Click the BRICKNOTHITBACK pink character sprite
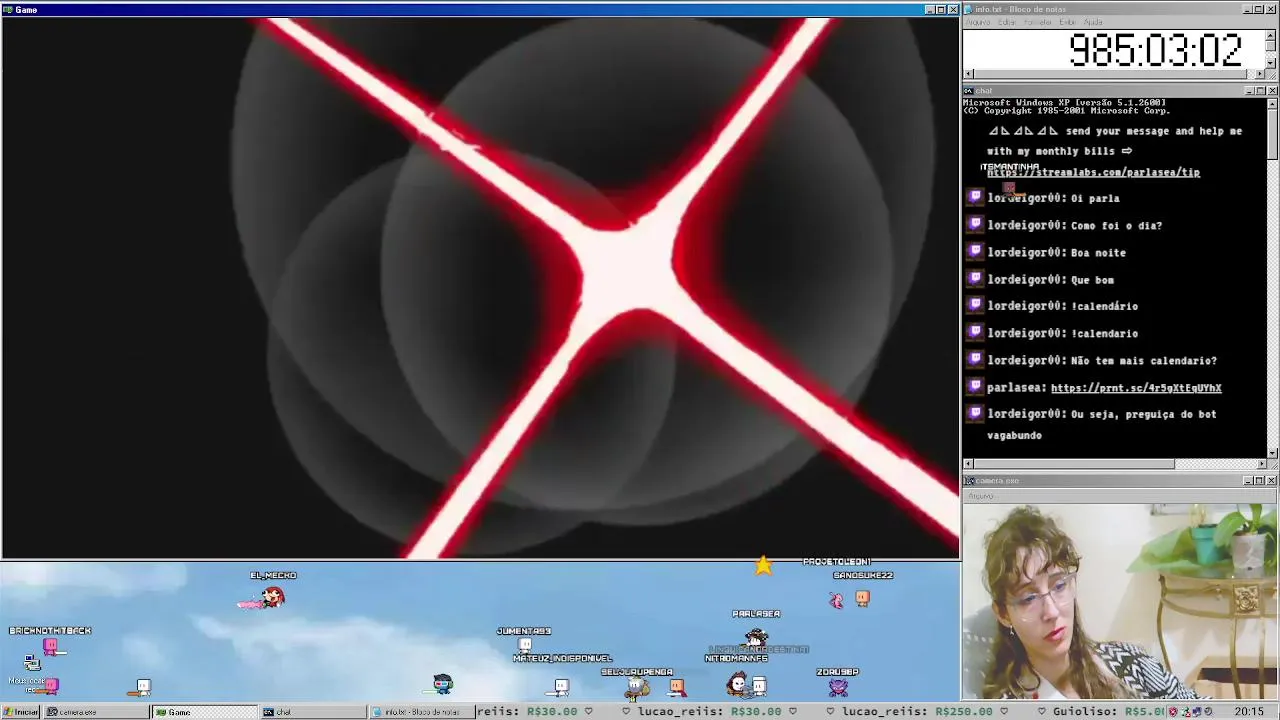 (x=50, y=647)
